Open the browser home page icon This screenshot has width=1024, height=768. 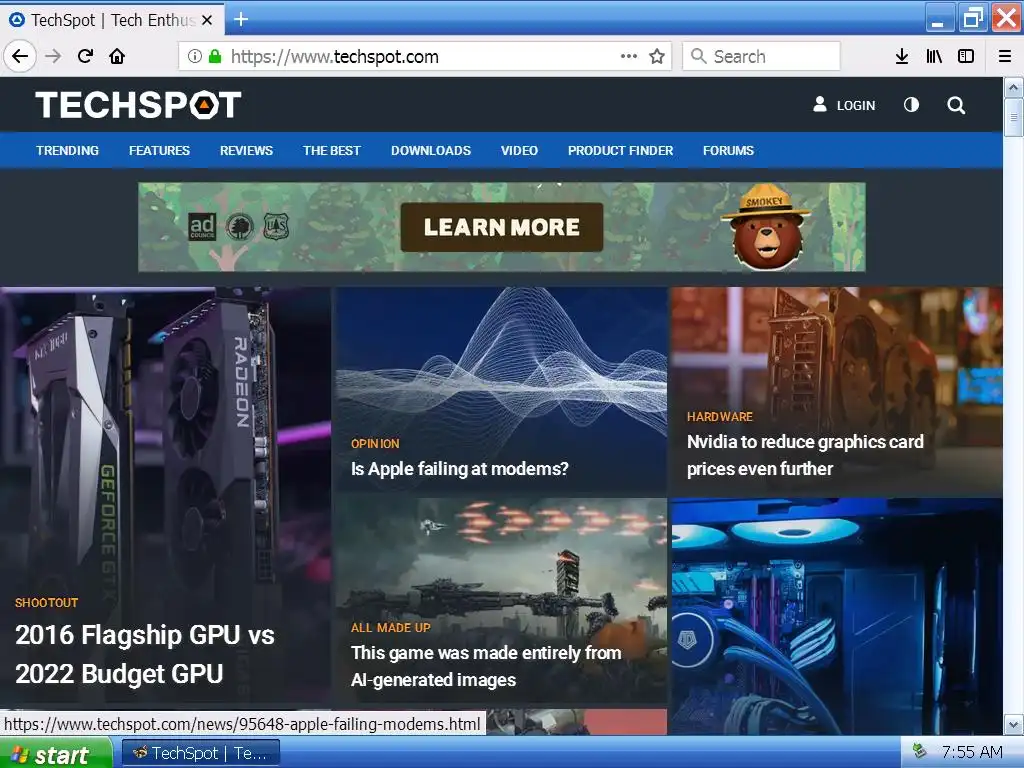click(118, 56)
